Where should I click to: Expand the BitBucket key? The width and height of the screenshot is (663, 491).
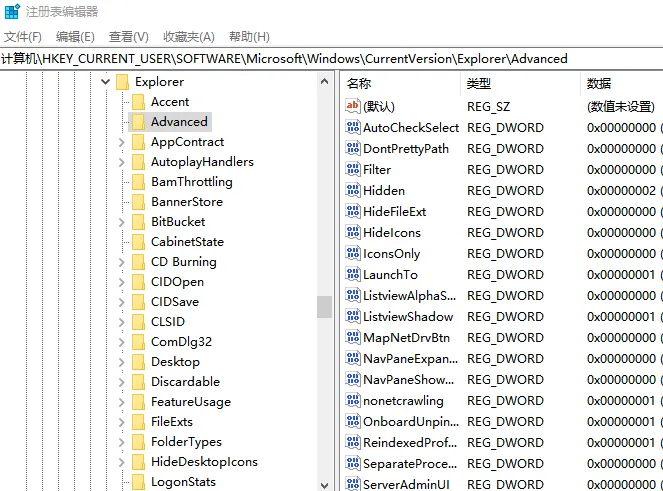122,222
